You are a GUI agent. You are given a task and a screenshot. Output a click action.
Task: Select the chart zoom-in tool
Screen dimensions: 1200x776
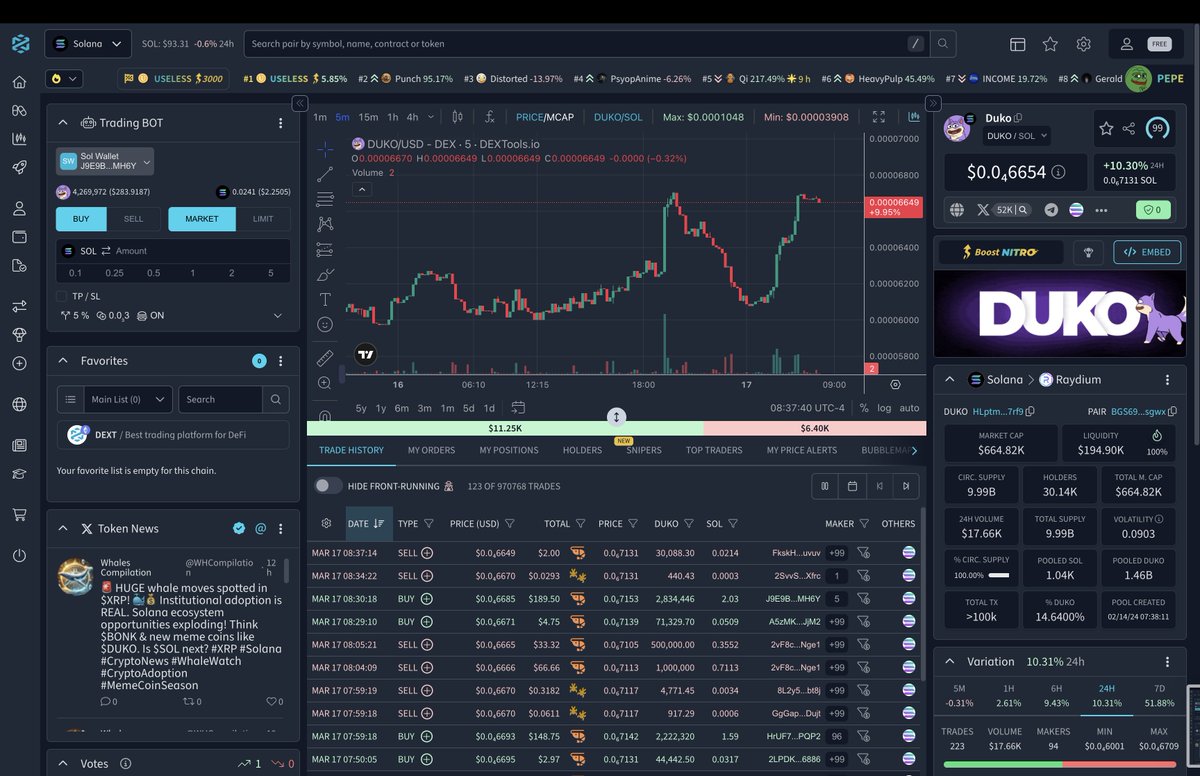point(325,383)
